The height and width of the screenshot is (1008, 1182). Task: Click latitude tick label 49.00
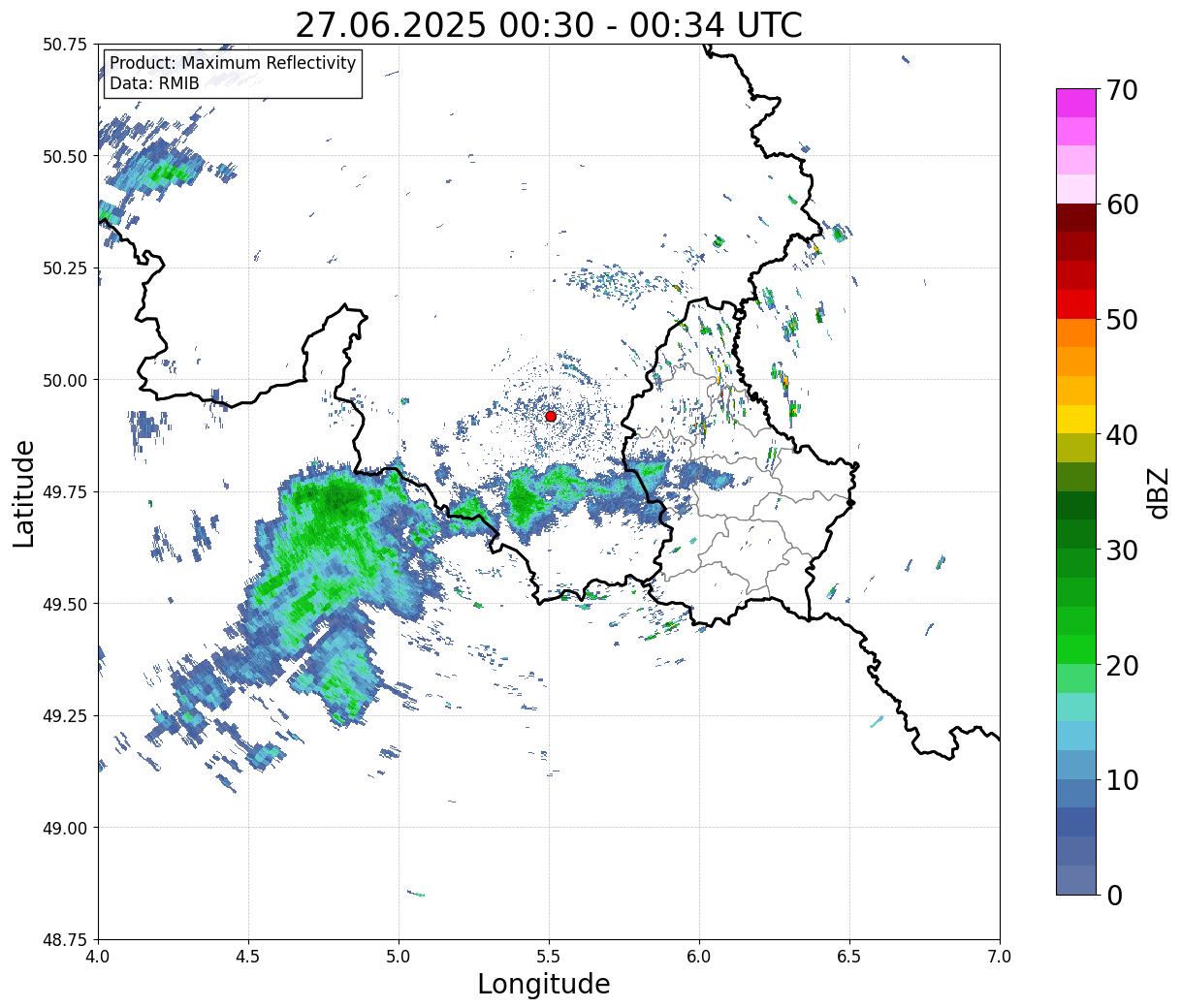pyautogui.click(x=65, y=828)
